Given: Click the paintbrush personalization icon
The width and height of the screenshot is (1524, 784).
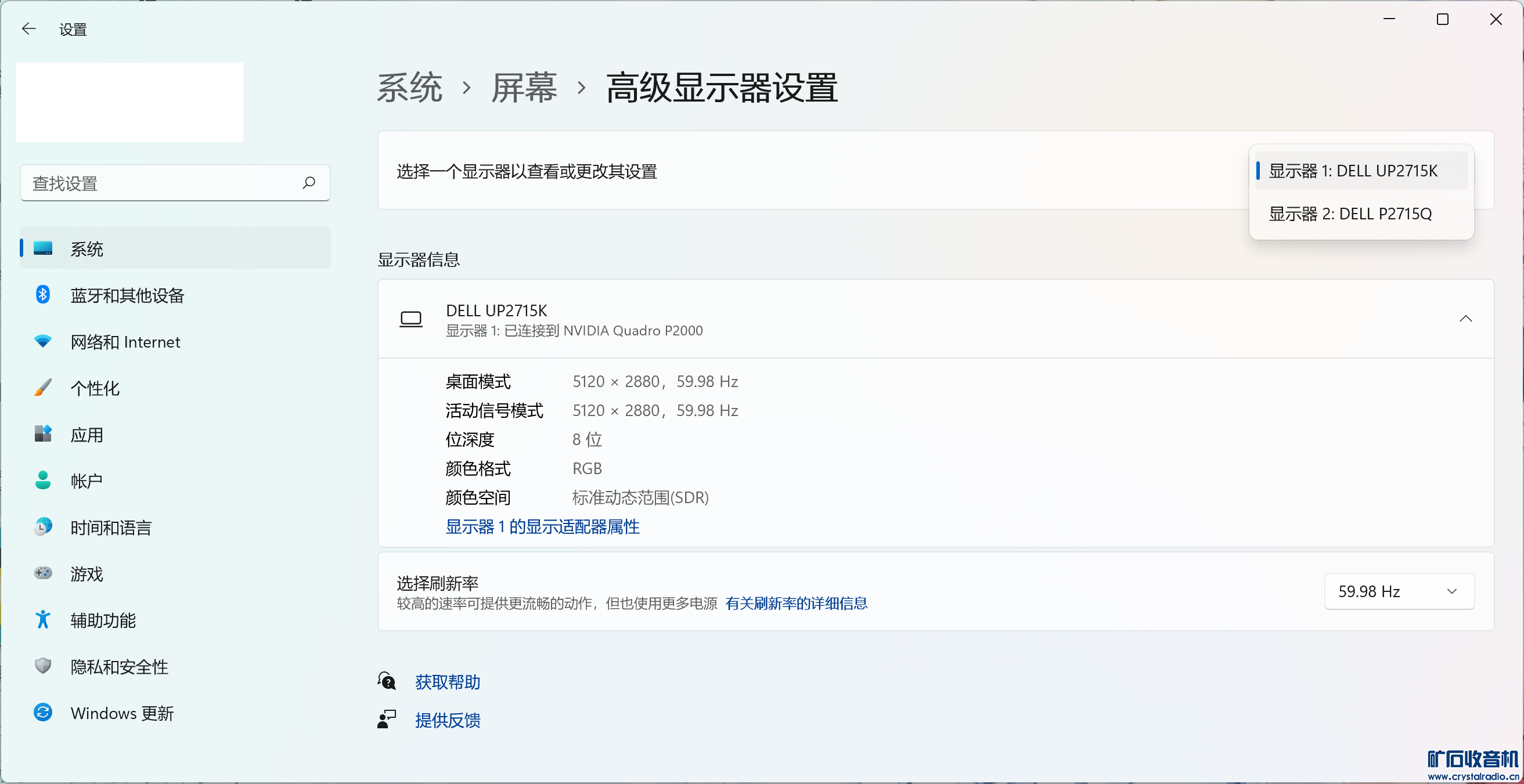Looking at the screenshot, I should [x=42, y=388].
